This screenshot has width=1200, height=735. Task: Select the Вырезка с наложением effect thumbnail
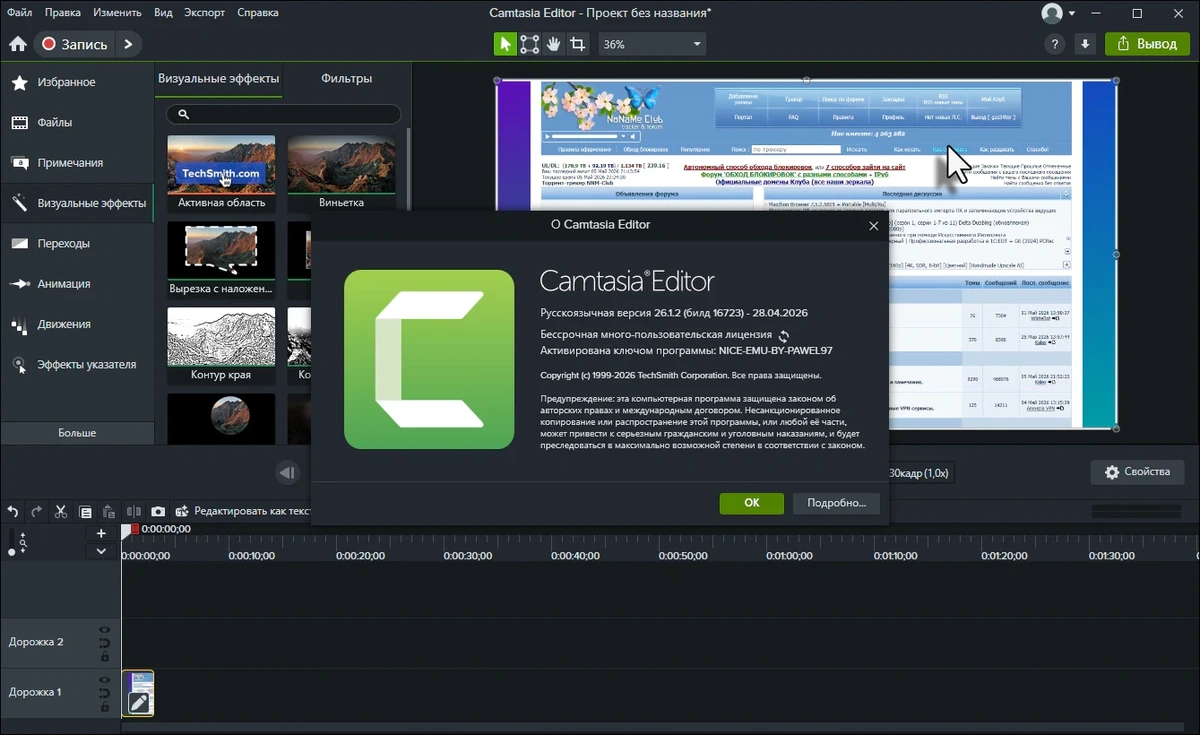(x=221, y=259)
